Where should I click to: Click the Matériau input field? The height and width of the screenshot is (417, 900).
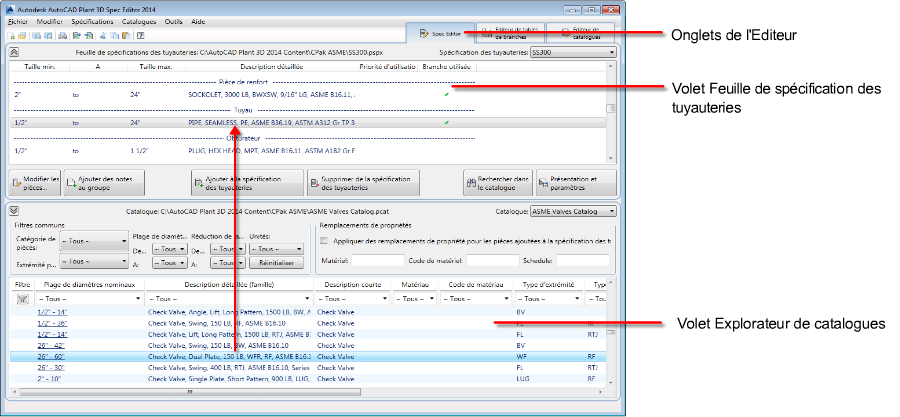[378, 260]
